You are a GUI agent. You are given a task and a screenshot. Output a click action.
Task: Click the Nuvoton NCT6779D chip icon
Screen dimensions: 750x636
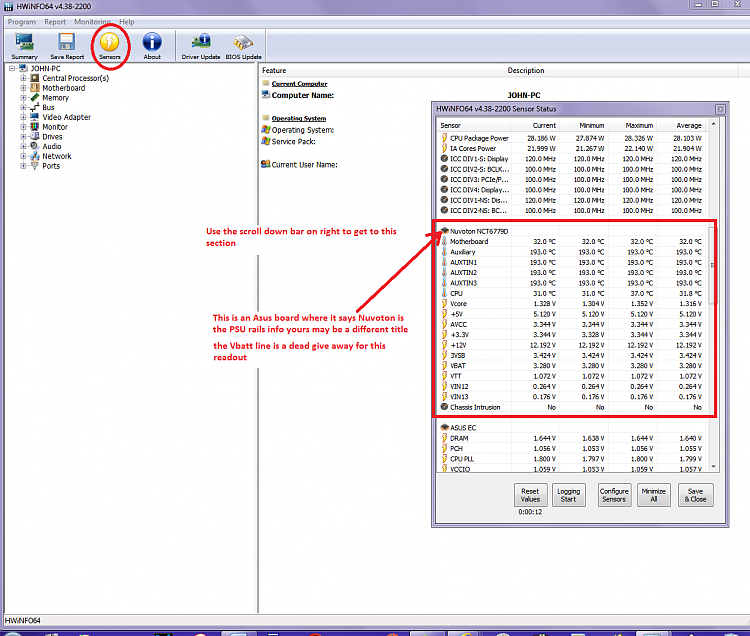[444, 230]
